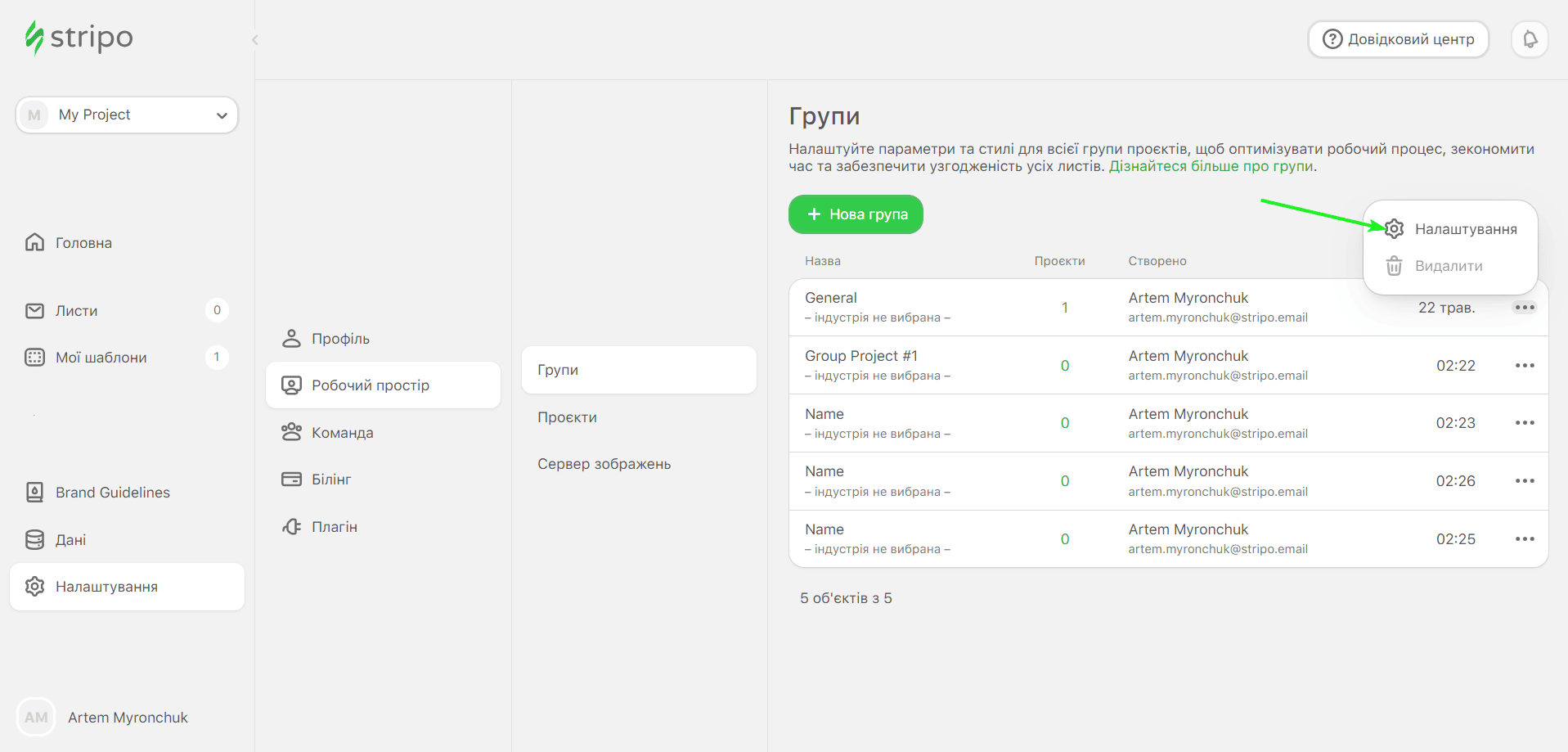Open Листи in the sidebar
This screenshot has height=752, width=1568.
pyautogui.click(x=76, y=311)
